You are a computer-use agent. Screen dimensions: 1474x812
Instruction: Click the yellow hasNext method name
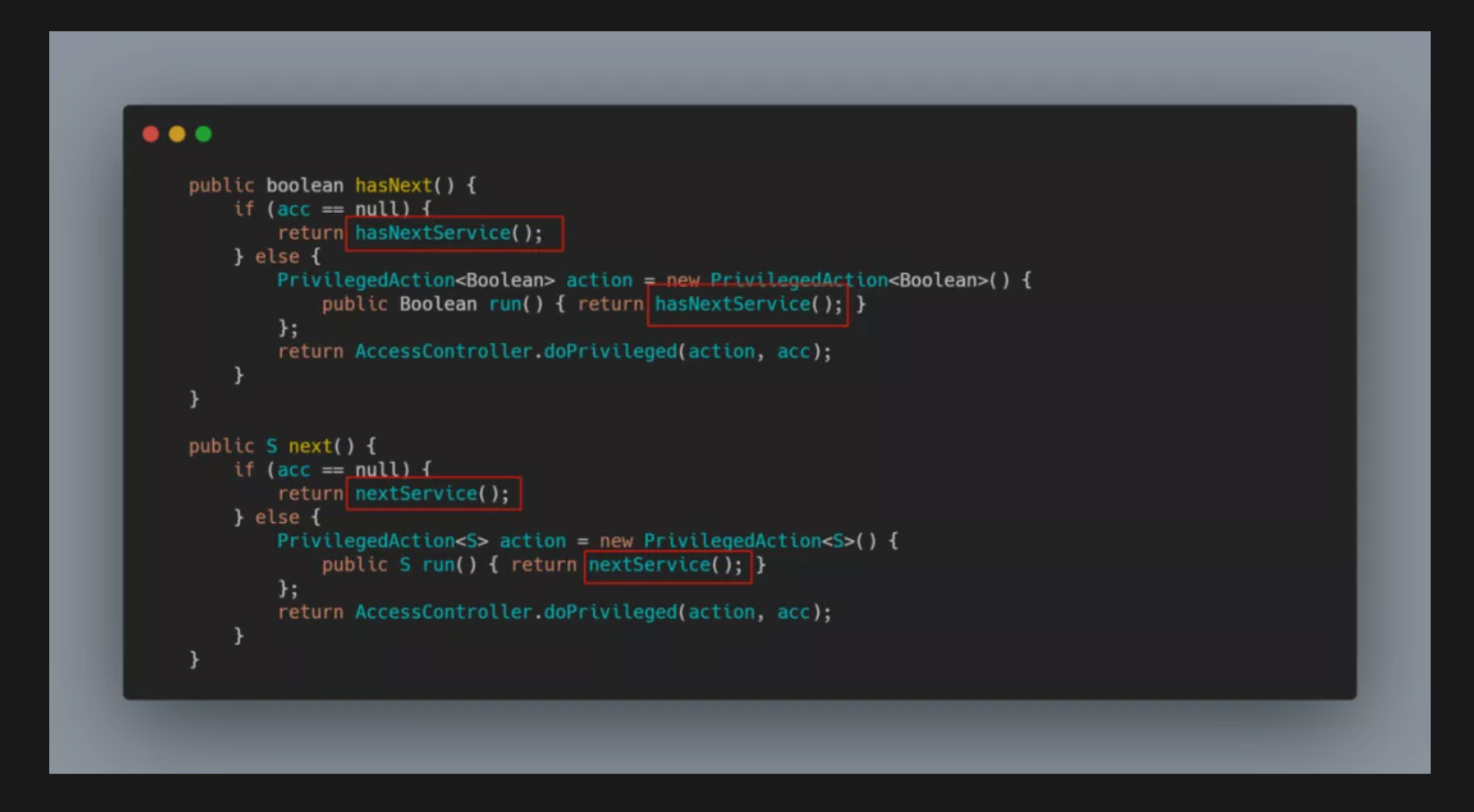click(x=393, y=186)
